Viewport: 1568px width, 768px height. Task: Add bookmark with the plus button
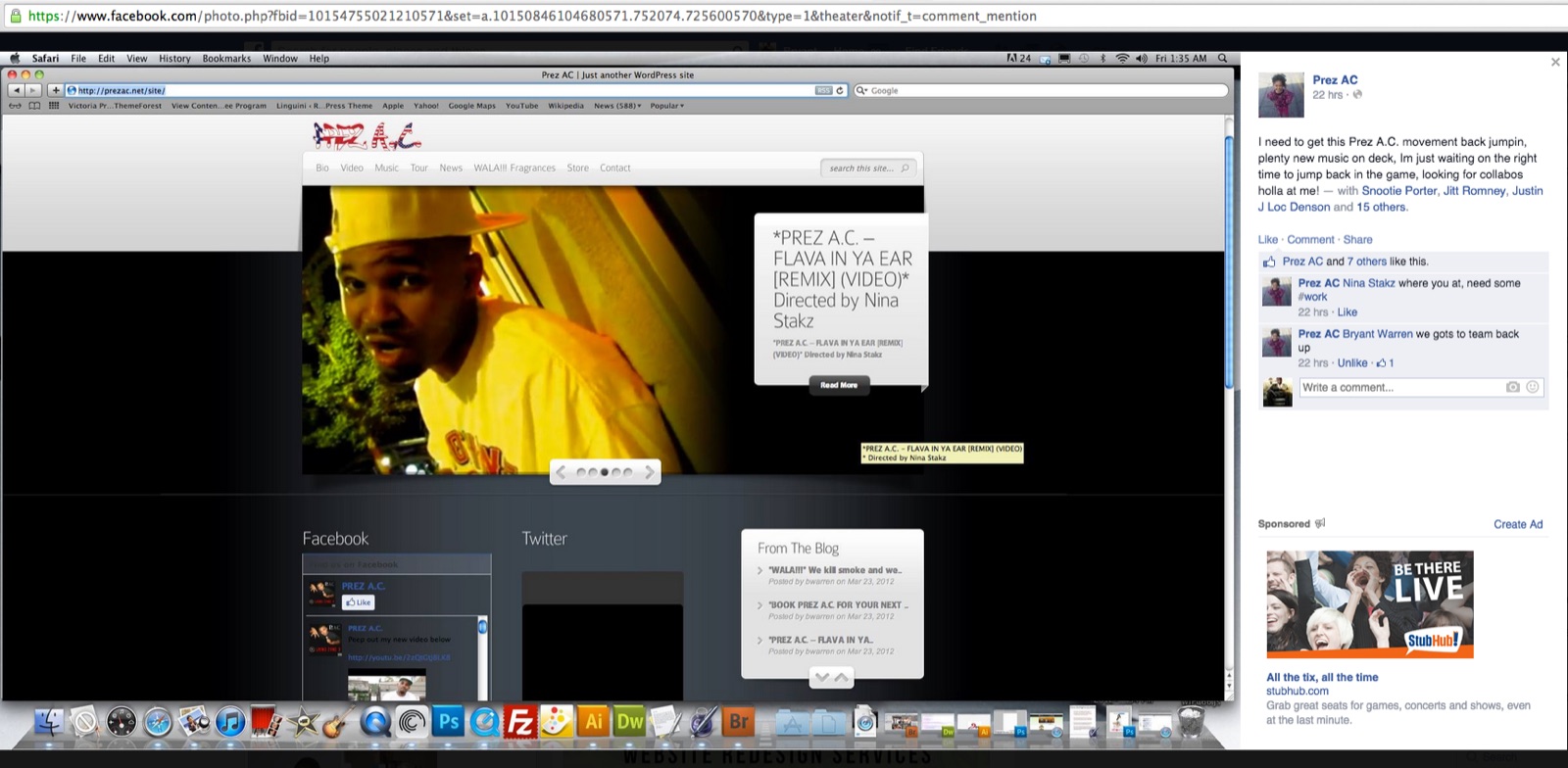point(56,90)
